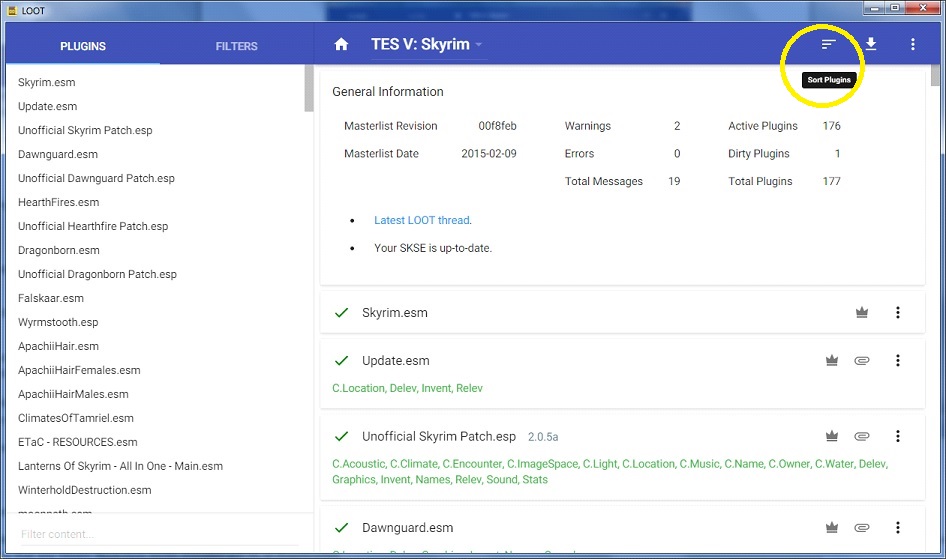The image size is (946, 559).
Task: Select Lanterns Of Skyrim All In One plugin
Action: [120, 466]
